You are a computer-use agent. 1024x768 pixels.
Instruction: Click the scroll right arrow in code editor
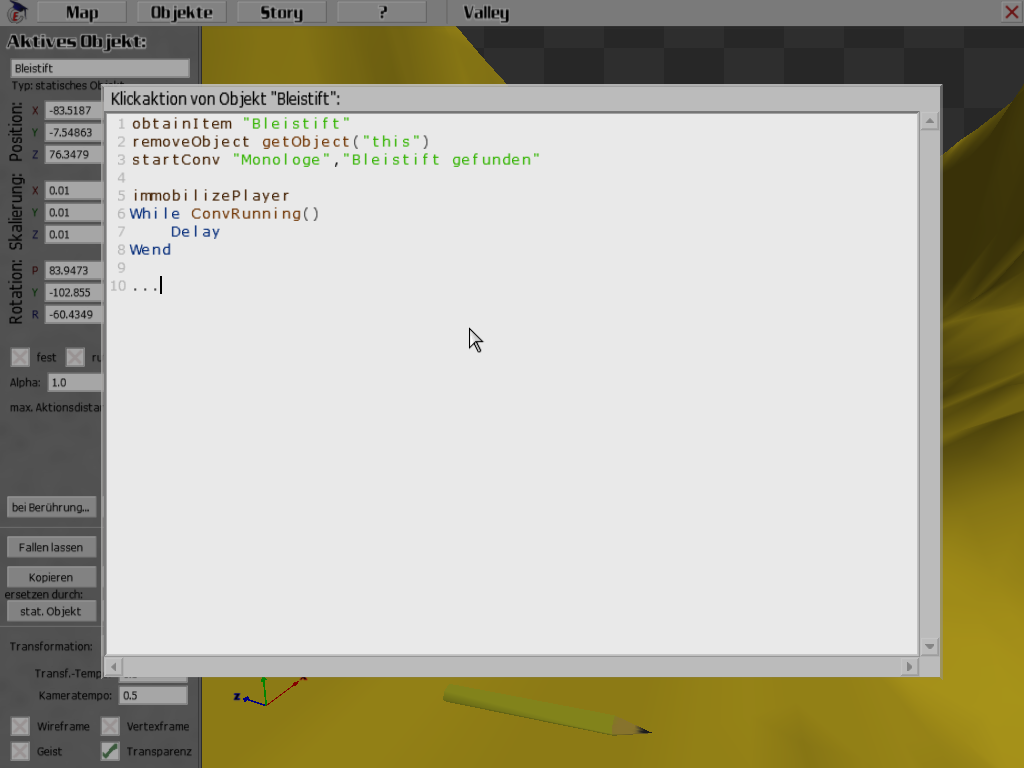pos(908,666)
